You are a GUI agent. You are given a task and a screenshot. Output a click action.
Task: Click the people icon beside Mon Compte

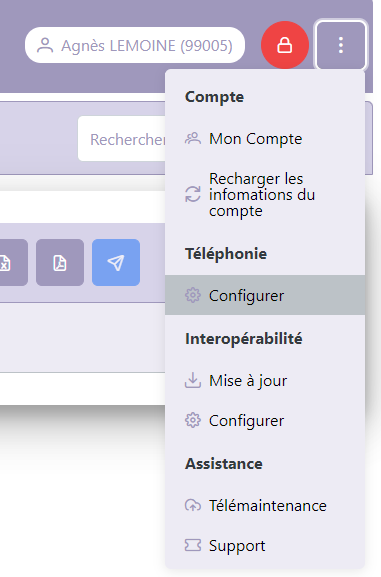[193, 139]
